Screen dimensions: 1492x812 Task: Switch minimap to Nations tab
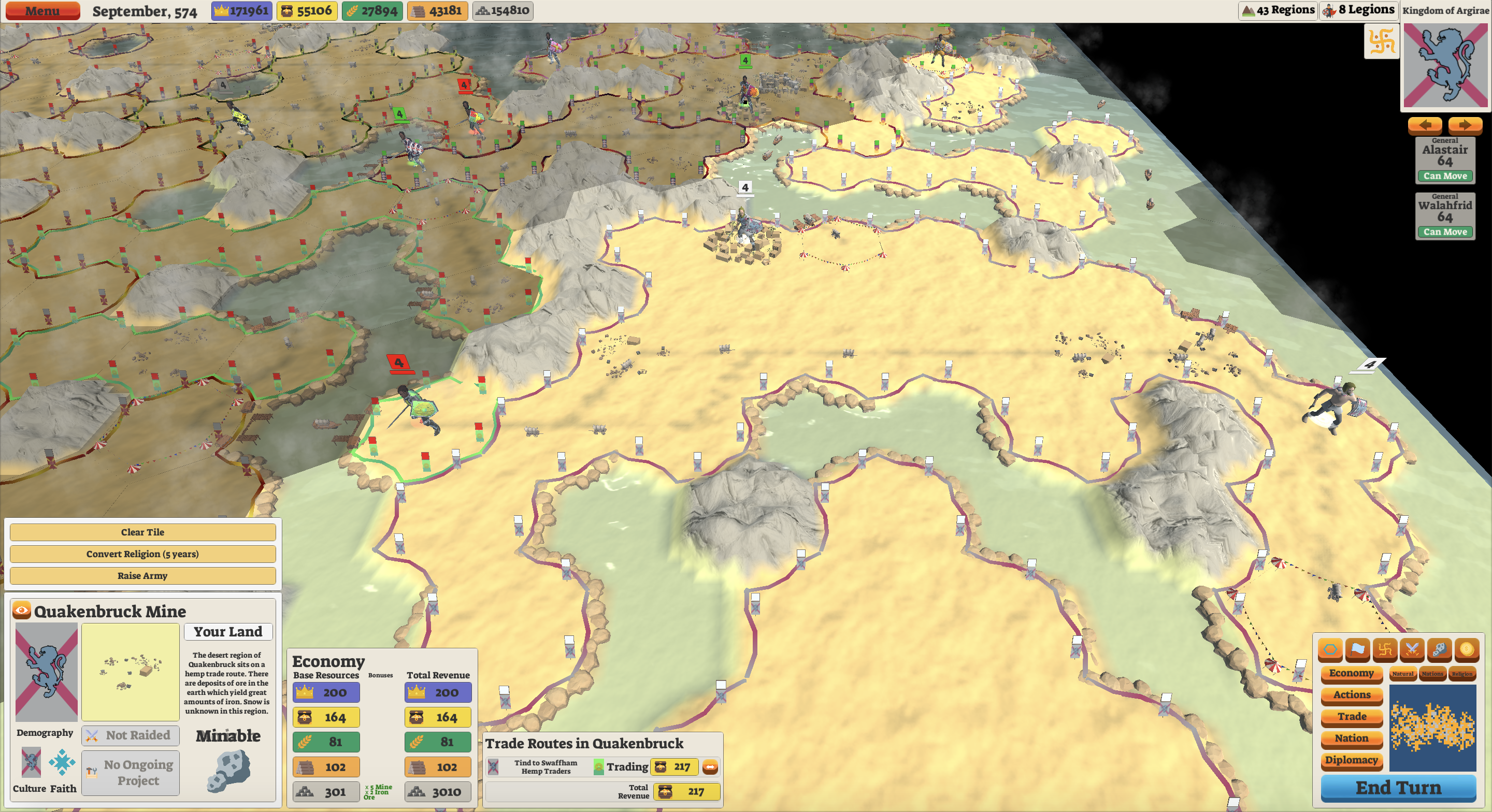click(x=1432, y=674)
